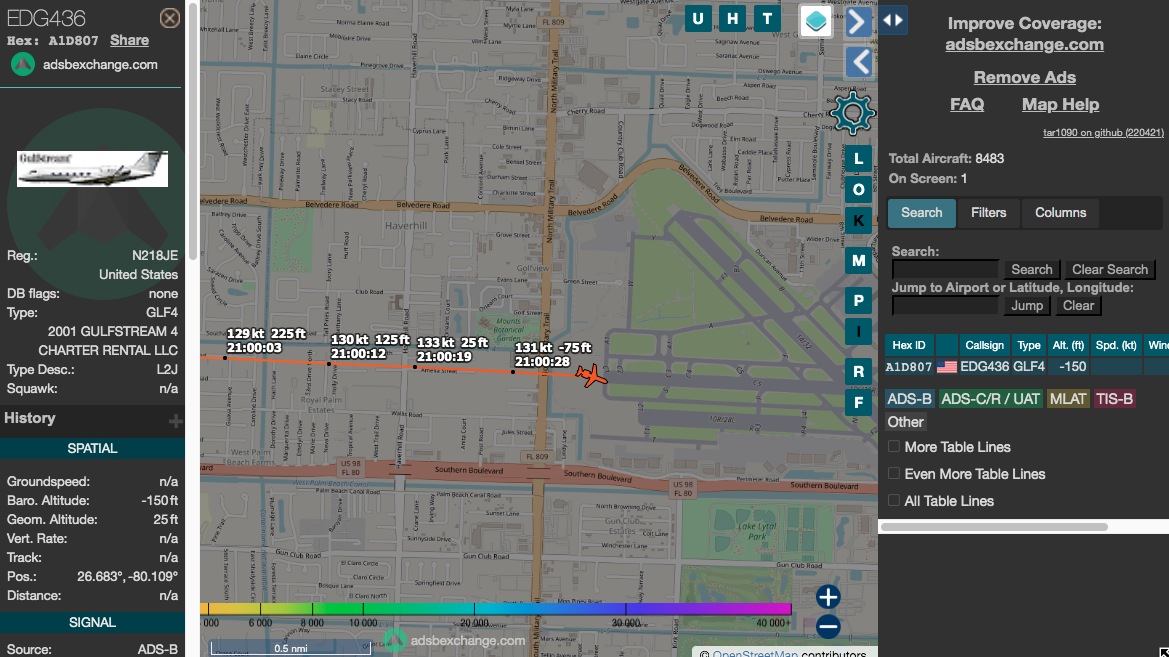Toggle the TIS-B source filter
The height and width of the screenshot is (657, 1169).
[x=1115, y=399]
